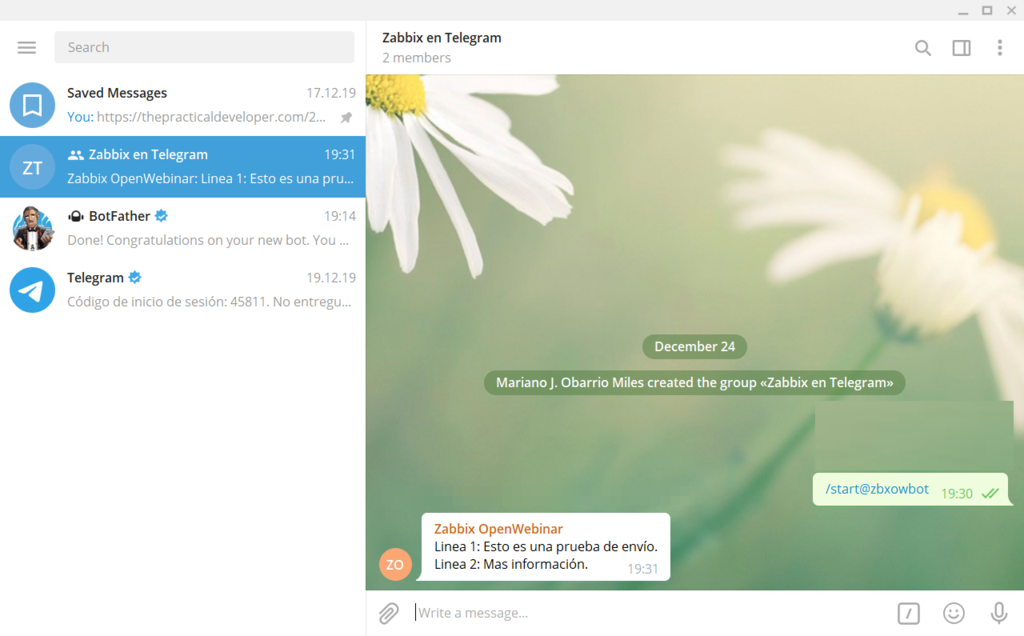The width and height of the screenshot is (1024, 636).
Task: Click the /start@zbxowbot command link
Action: pos(877,490)
